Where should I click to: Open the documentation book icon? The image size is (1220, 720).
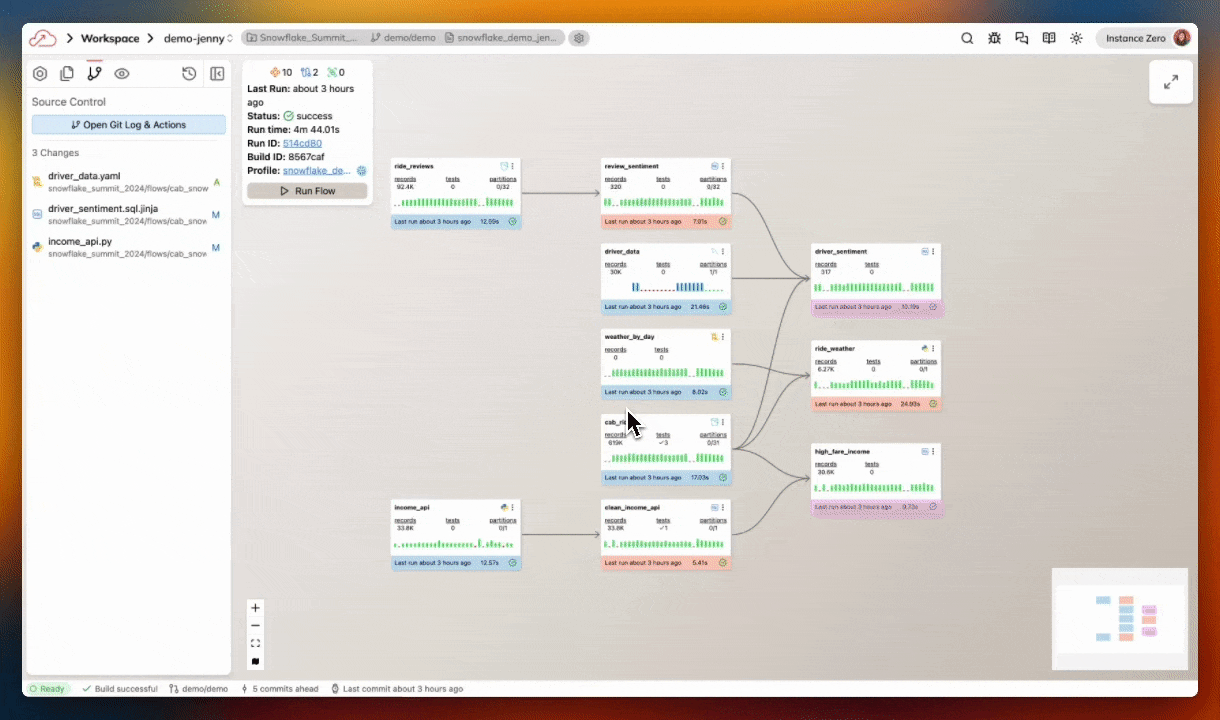[1048, 38]
